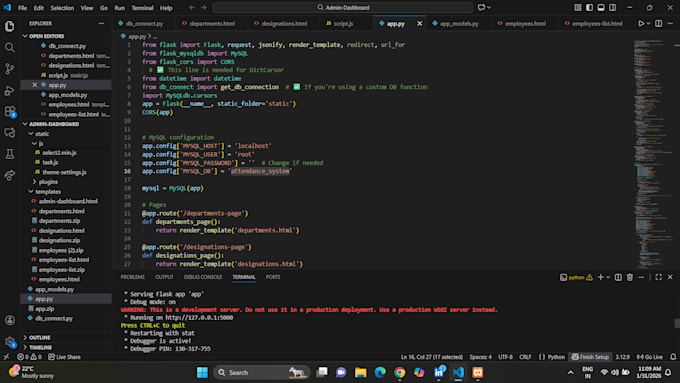Switch to the Problems panel tab

[x=133, y=277]
